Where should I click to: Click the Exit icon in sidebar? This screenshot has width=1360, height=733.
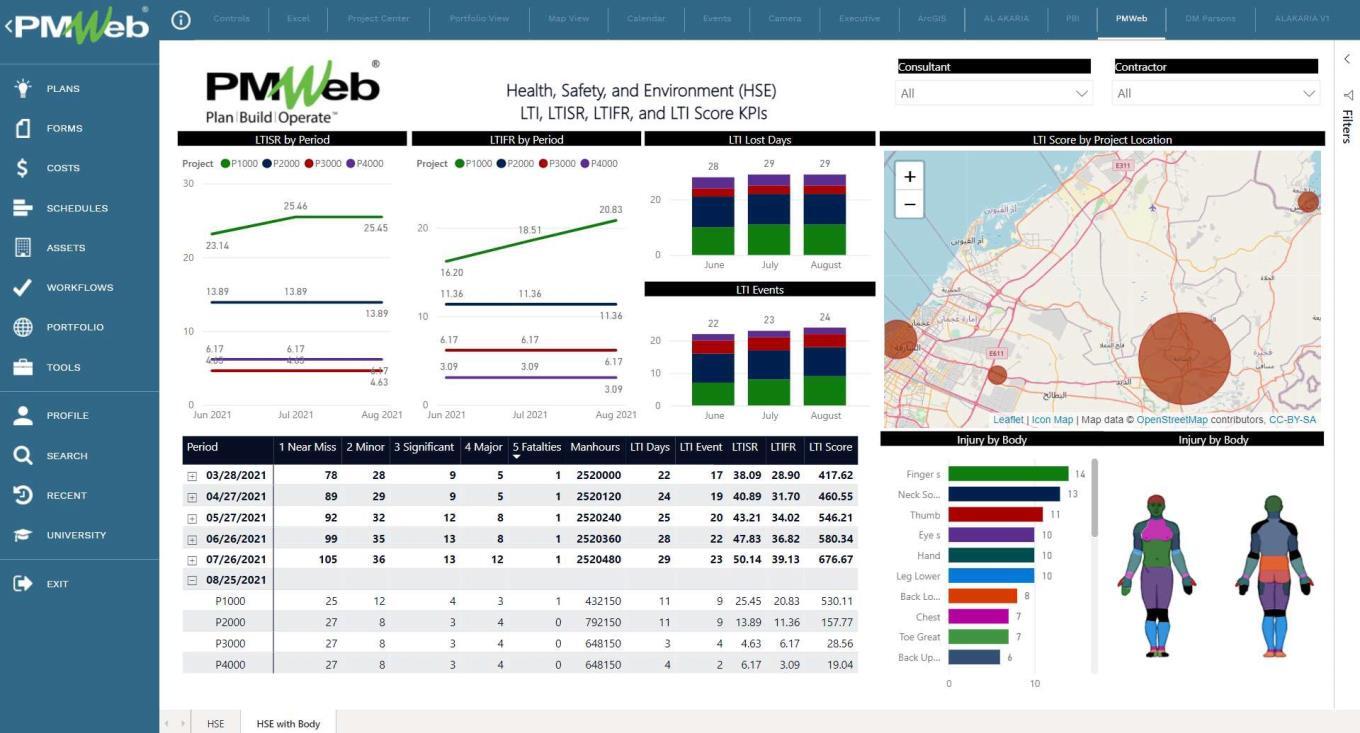[x=23, y=583]
